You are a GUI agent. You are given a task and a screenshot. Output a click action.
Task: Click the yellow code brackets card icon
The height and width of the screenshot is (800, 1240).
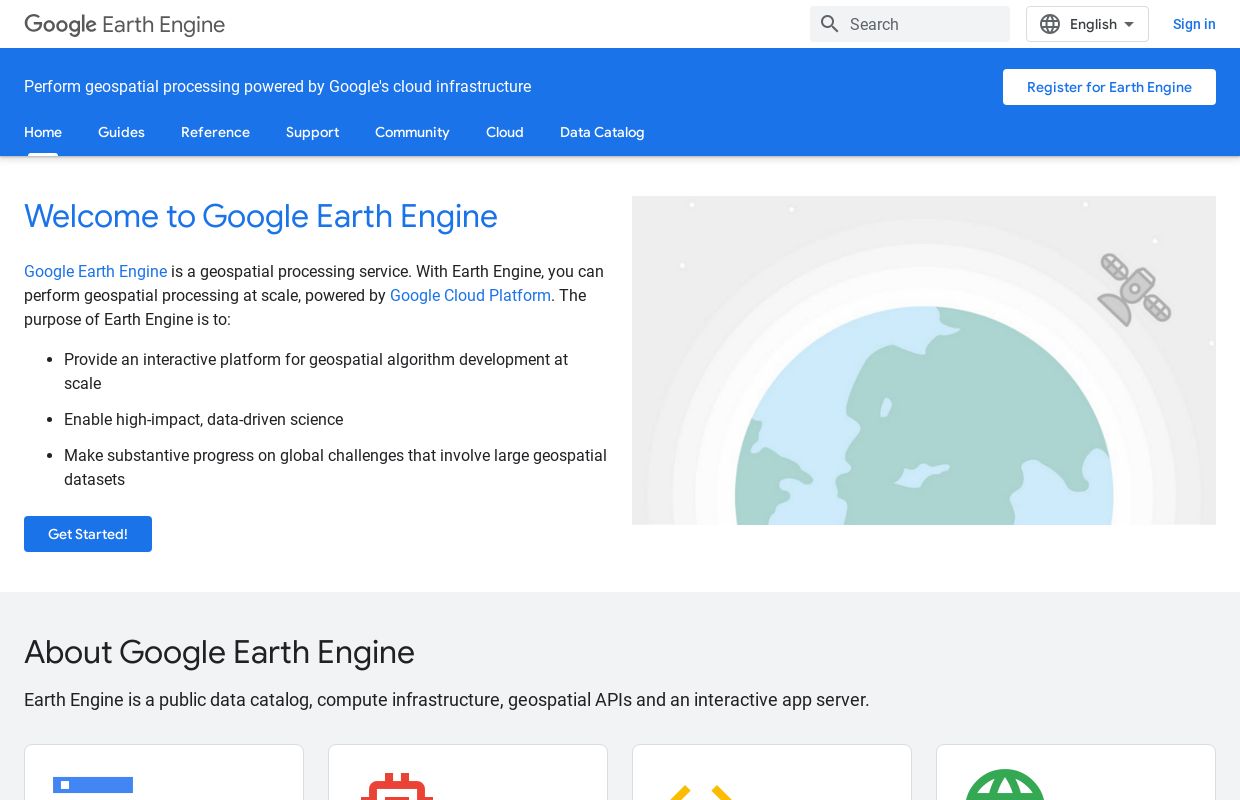tap(701, 792)
